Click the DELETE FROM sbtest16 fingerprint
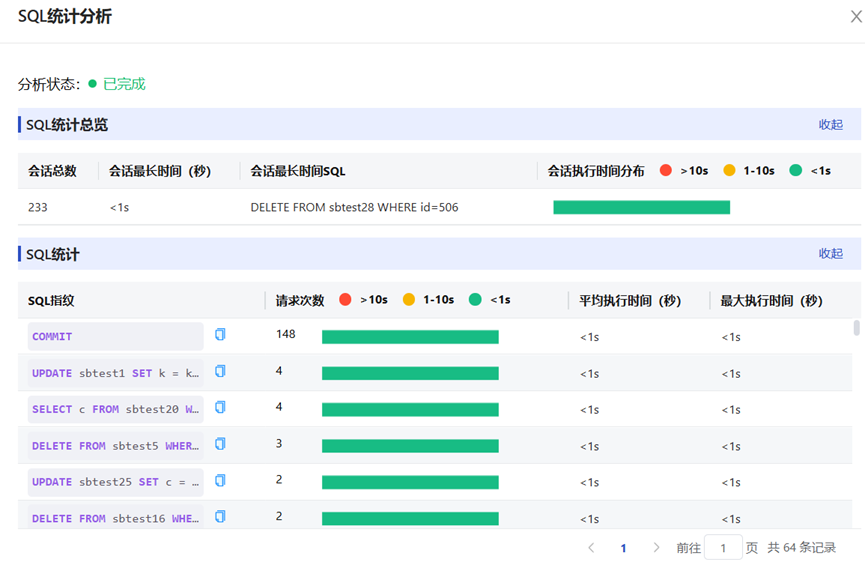This screenshot has height=577, width=865. pyautogui.click(x=115, y=517)
